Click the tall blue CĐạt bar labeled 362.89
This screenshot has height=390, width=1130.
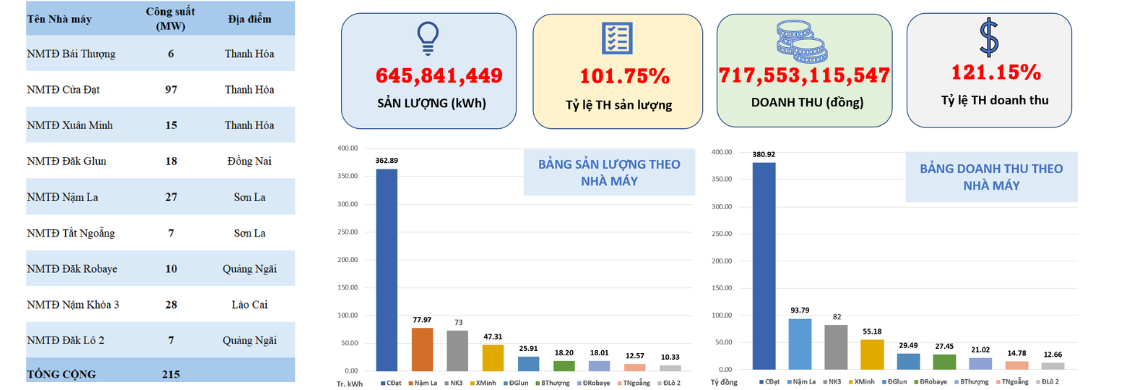tap(386, 270)
